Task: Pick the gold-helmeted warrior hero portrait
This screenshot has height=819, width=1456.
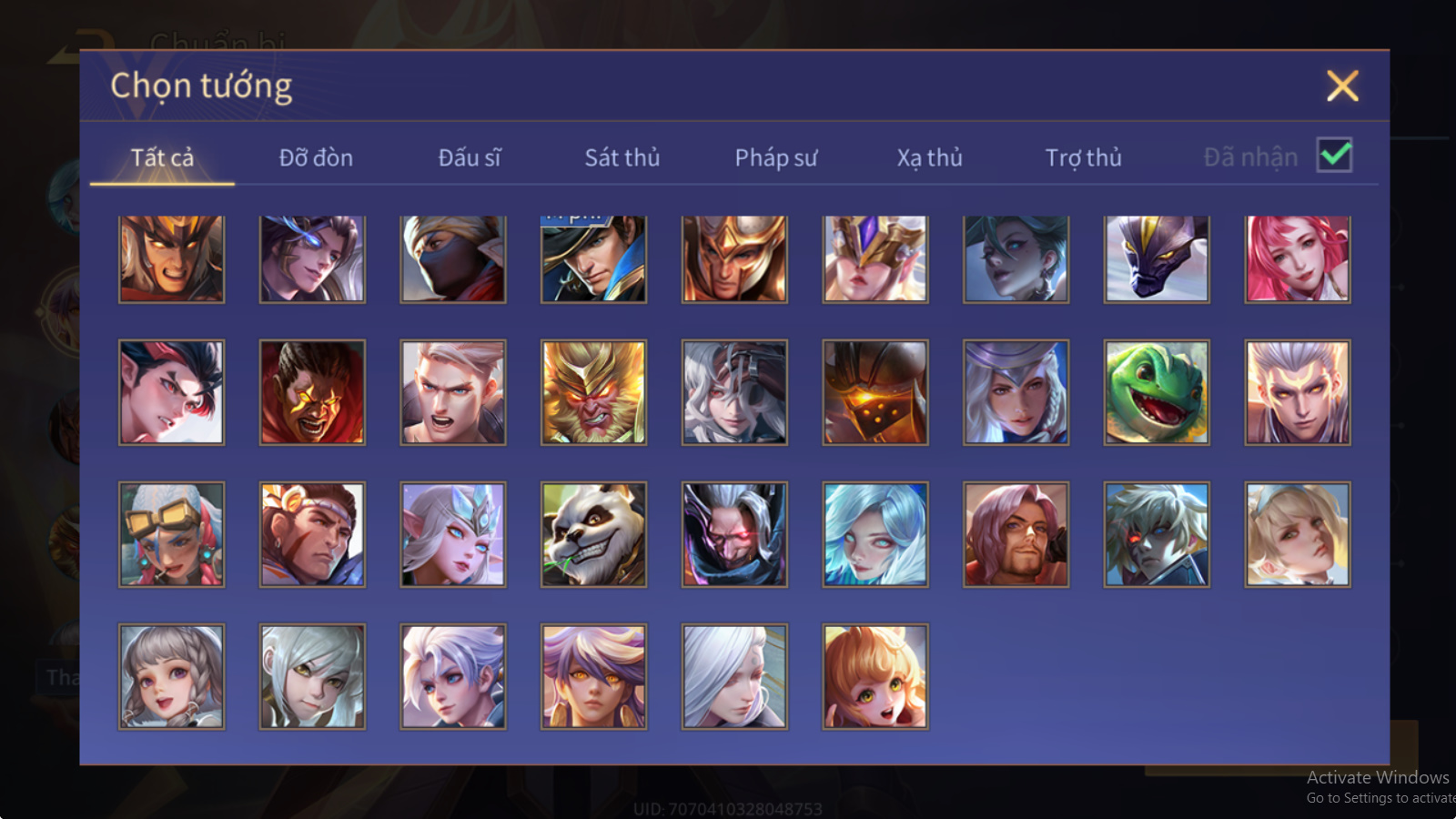Action: click(734, 258)
